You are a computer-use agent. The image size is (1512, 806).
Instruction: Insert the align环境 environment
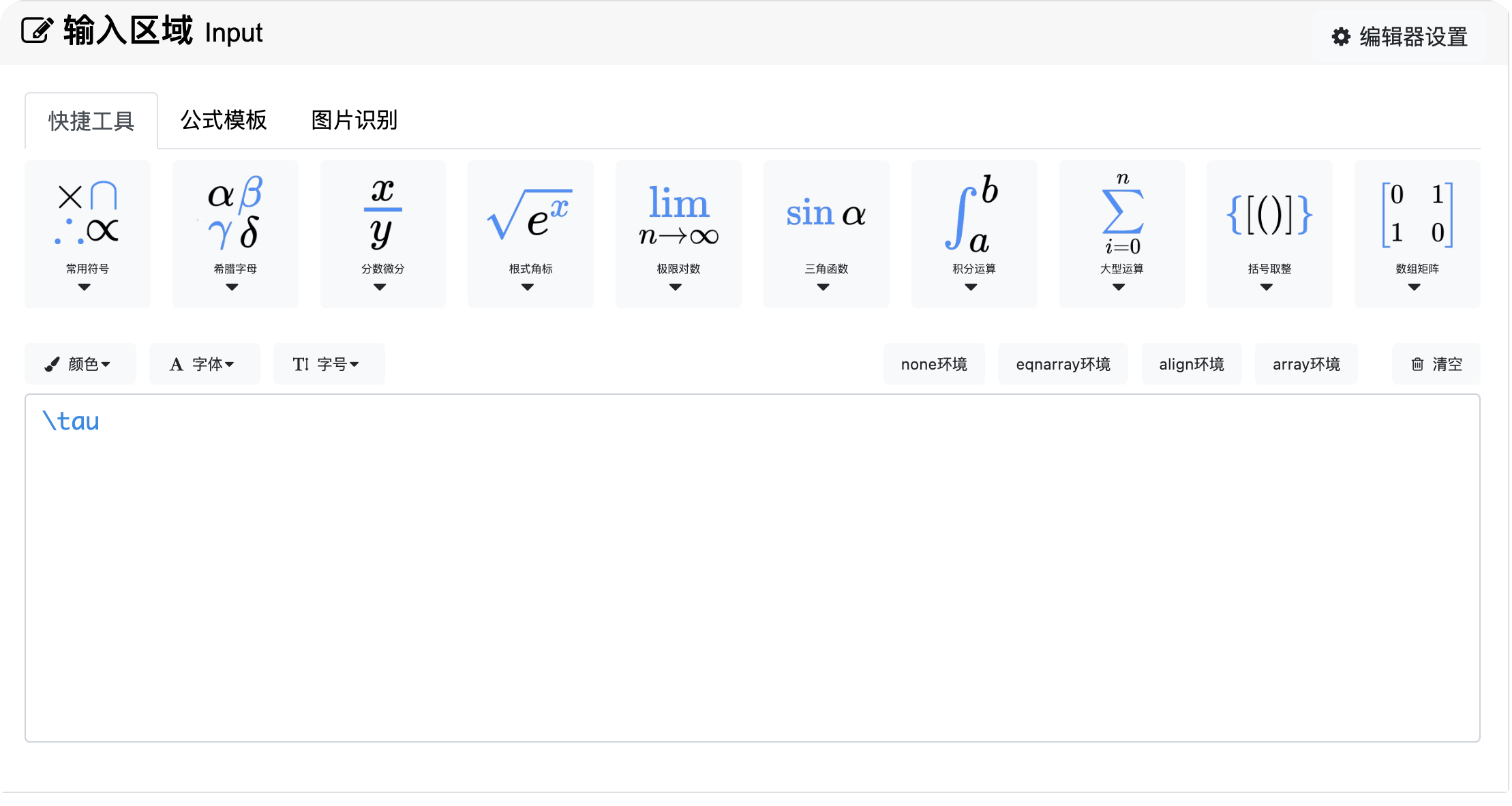(1191, 364)
